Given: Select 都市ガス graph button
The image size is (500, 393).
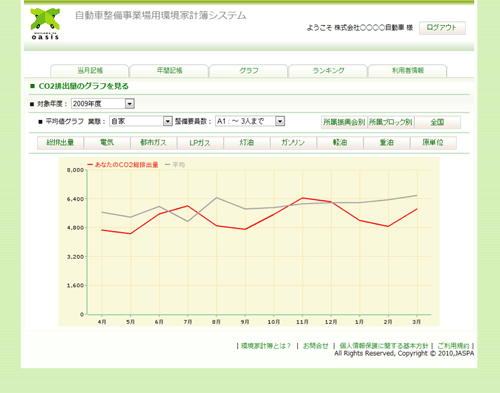Looking at the screenshot, I should click(x=153, y=143).
